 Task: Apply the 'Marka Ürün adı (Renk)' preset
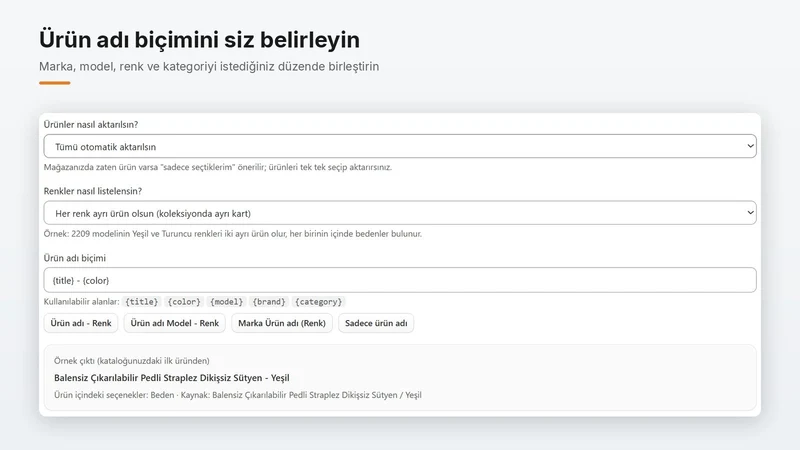pos(282,323)
